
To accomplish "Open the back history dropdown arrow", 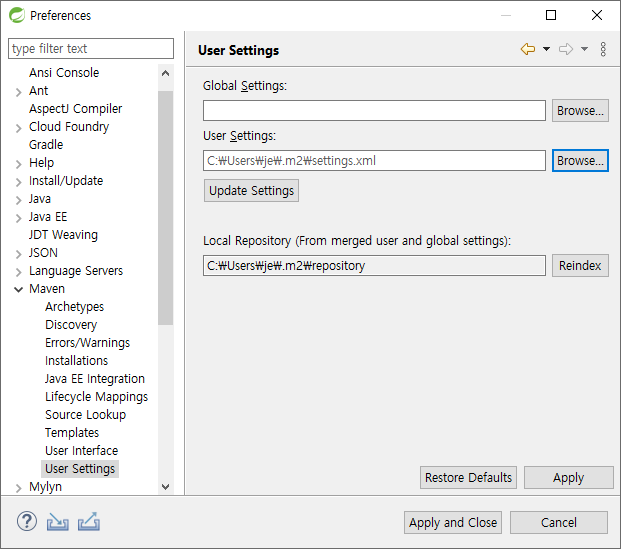I will (x=546, y=49).
